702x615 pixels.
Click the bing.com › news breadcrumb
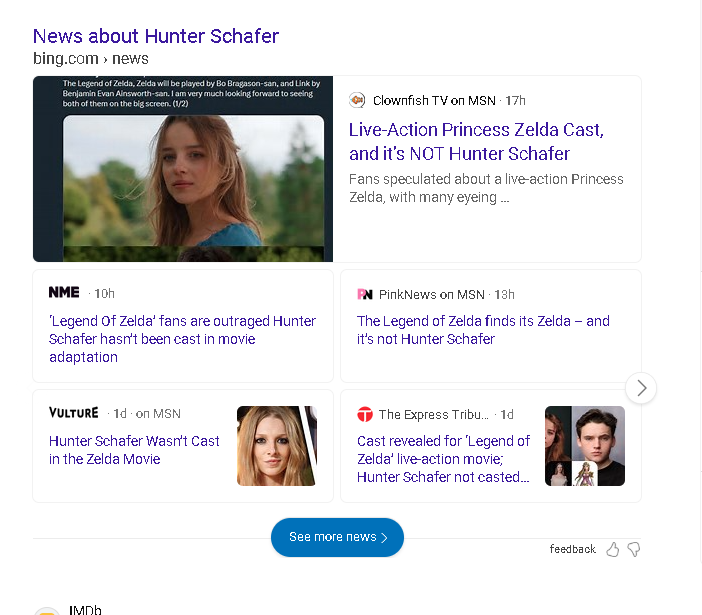click(91, 59)
